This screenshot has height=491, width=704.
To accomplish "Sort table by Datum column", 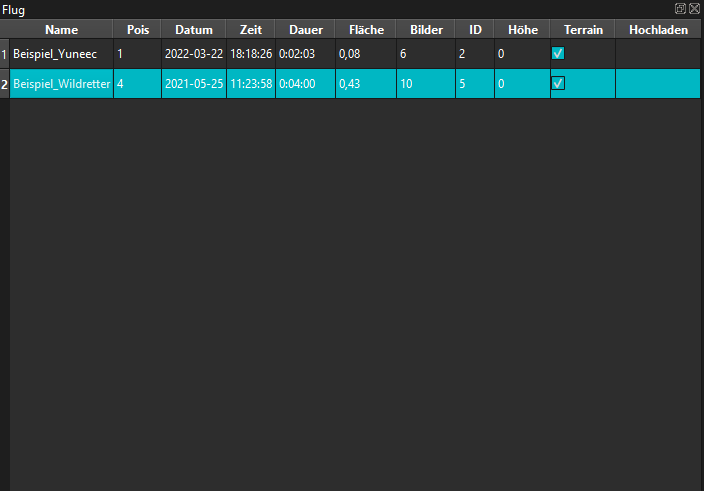I will (194, 30).
